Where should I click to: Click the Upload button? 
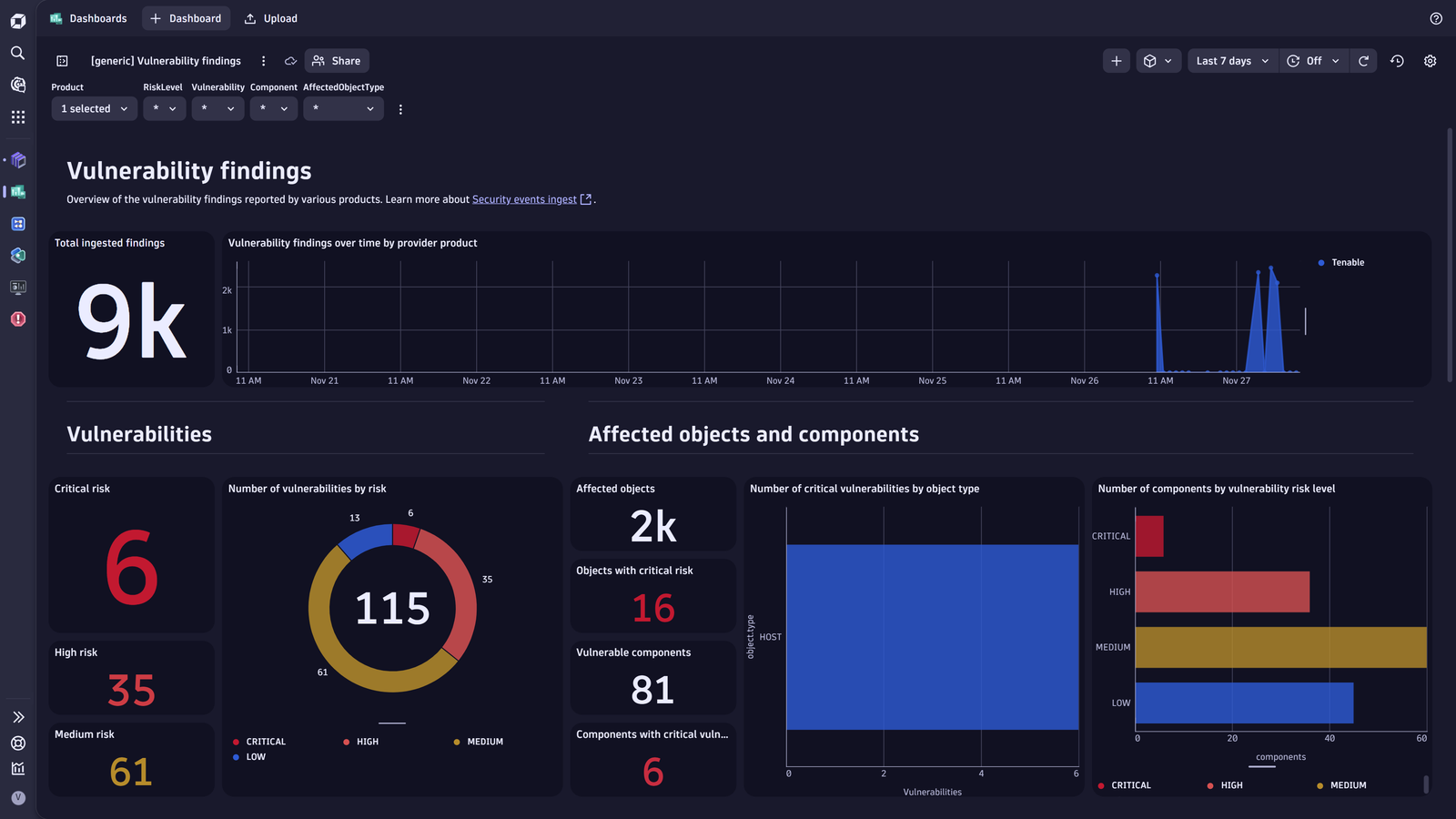point(271,18)
